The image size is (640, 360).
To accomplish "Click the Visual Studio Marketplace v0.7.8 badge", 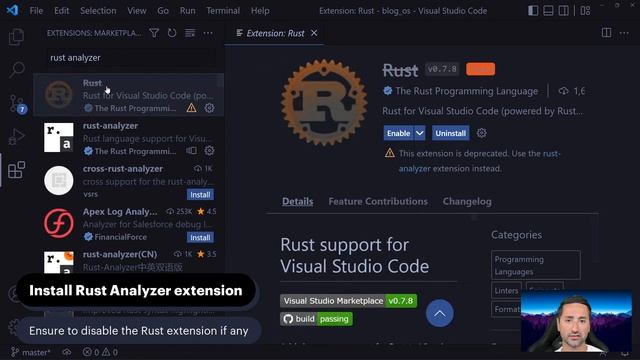I will (x=349, y=301).
